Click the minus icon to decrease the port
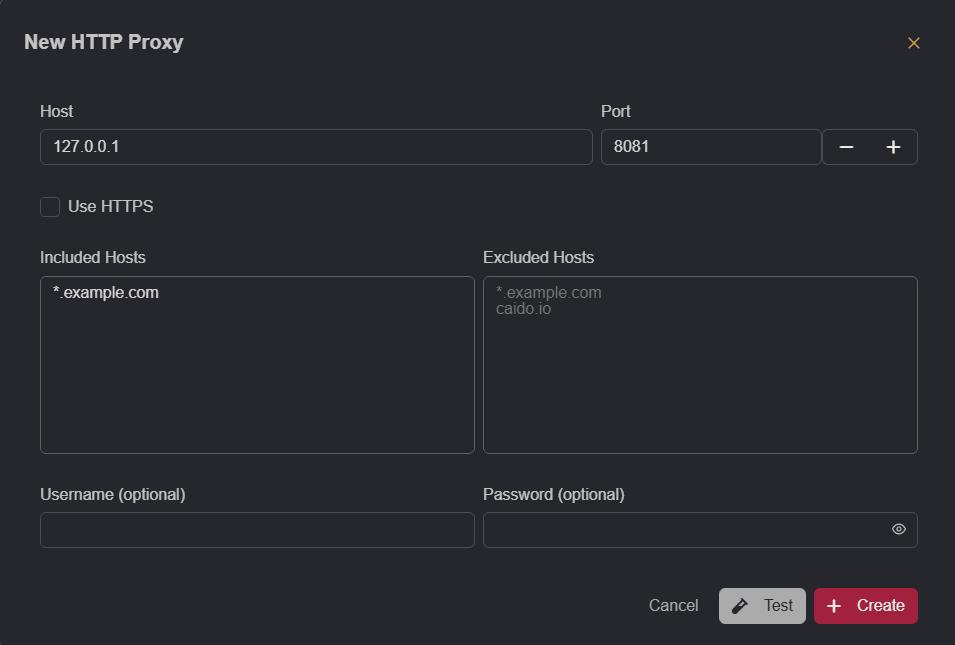955x645 pixels. (x=846, y=146)
